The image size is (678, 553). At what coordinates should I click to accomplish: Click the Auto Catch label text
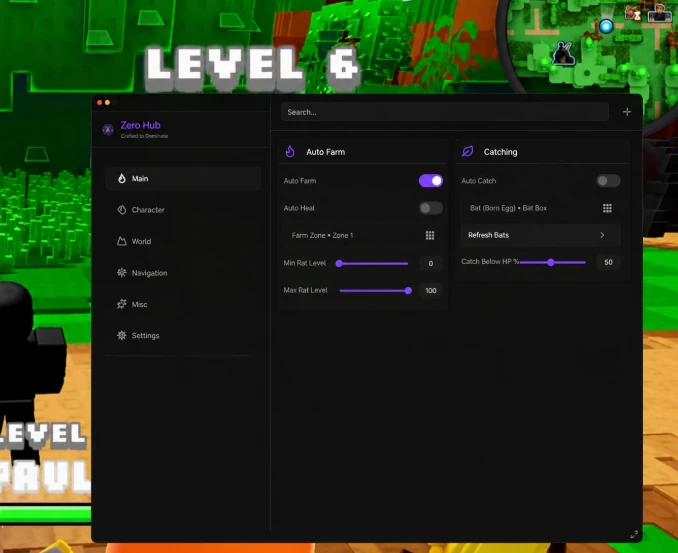point(478,181)
